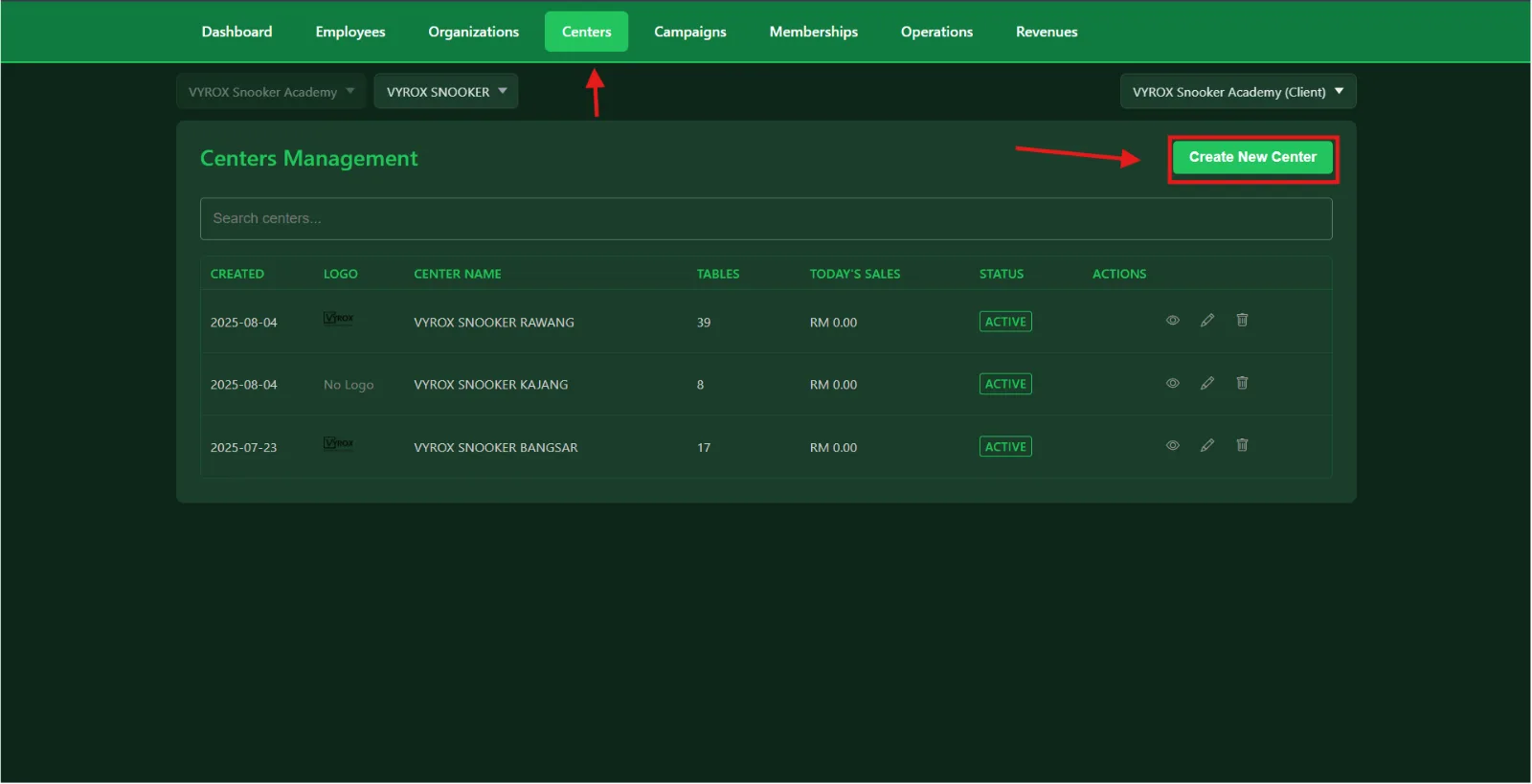The height and width of the screenshot is (784, 1532).
Task: Switch to the Organizations tab
Action: tap(474, 32)
